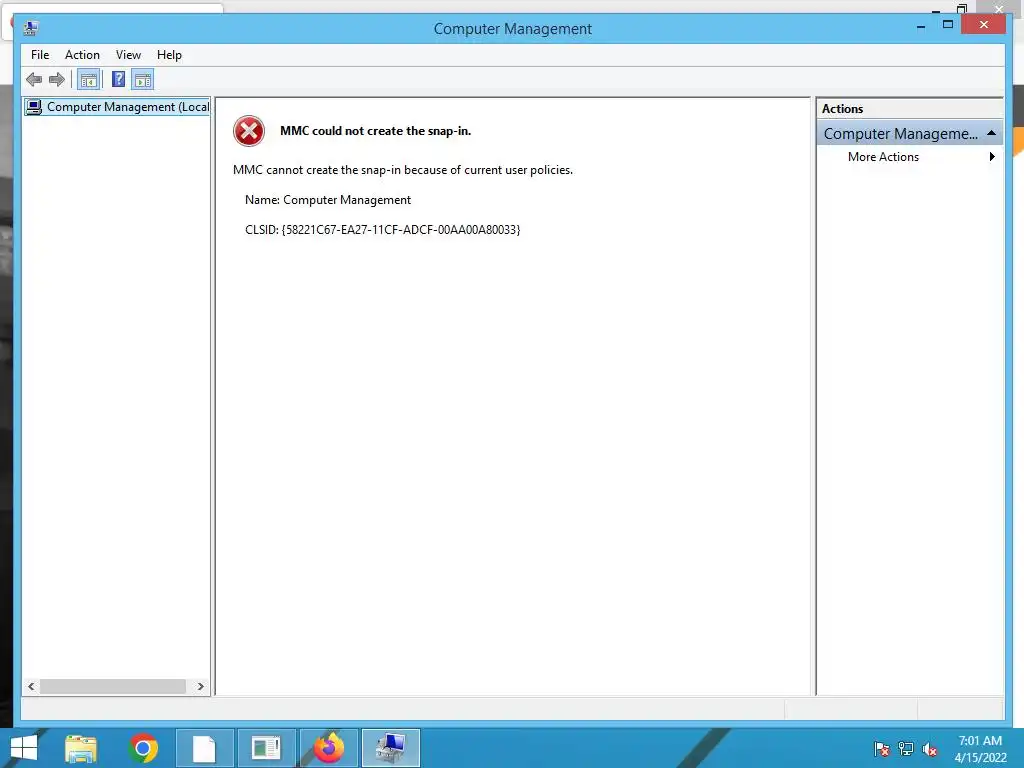The width and height of the screenshot is (1024, 768).
Task: Open the View menu
Action: [128, 55]
